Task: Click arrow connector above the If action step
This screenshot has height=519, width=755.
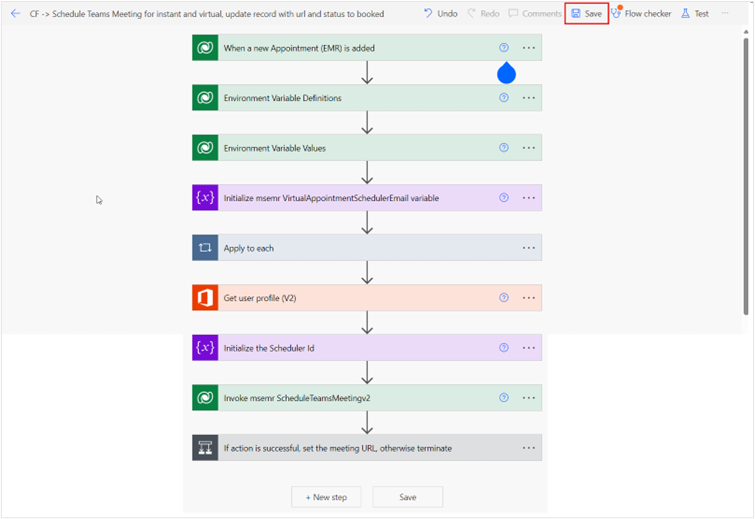Action: tap(367, 423)
